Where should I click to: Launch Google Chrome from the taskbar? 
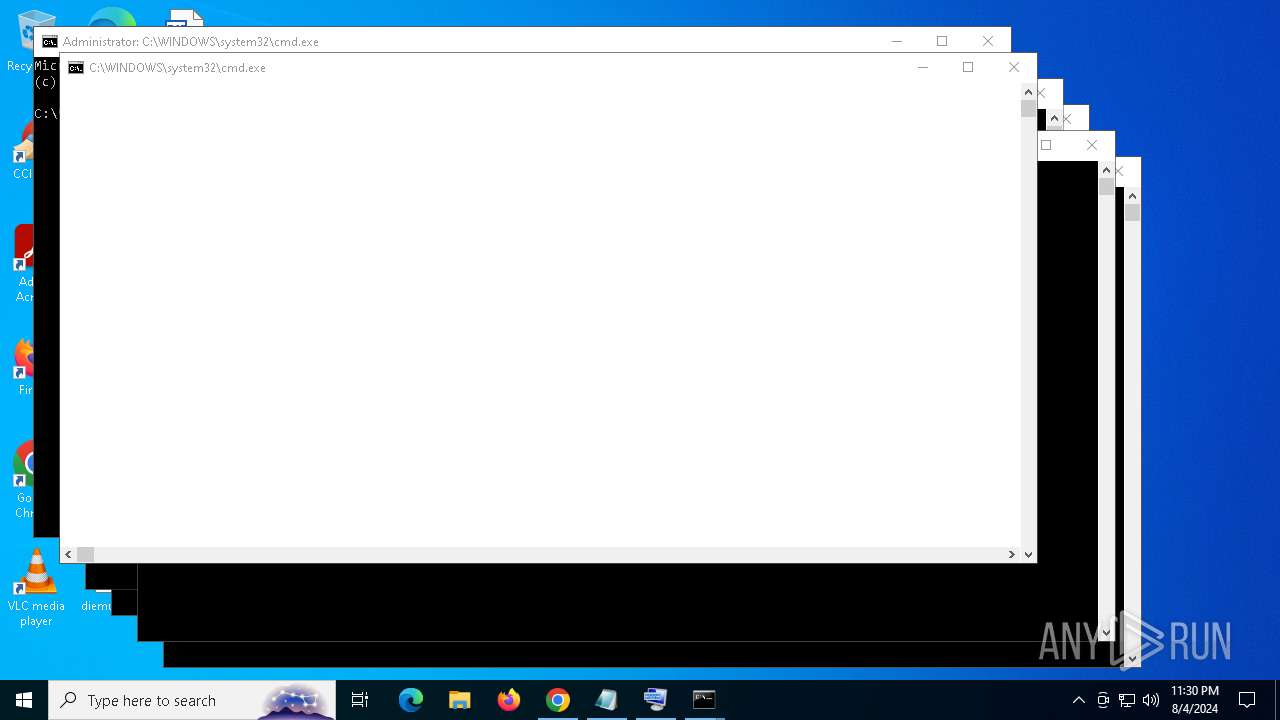(x=558, y=700)
